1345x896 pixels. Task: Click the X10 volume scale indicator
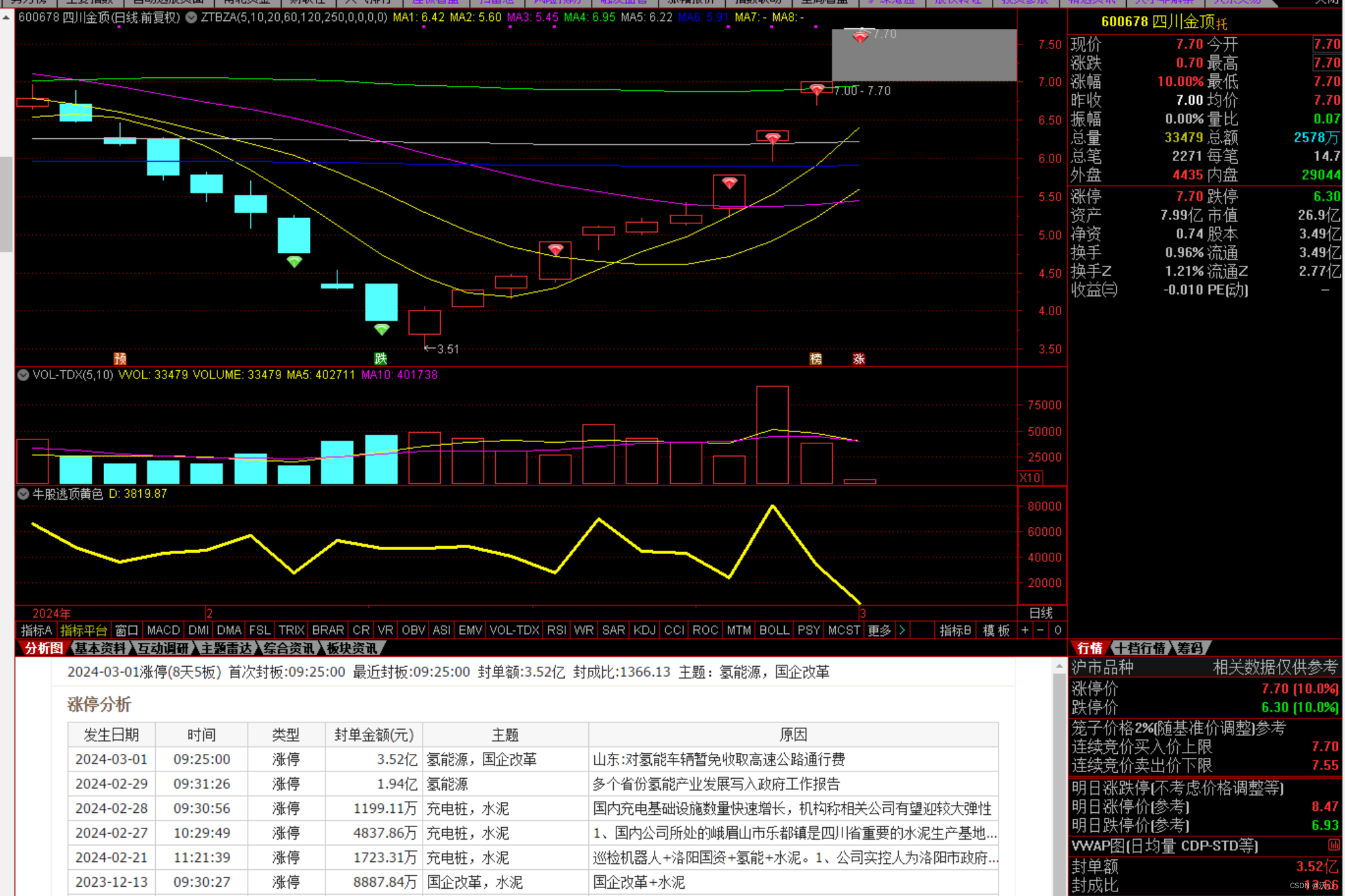click(x=1030, y=477)
